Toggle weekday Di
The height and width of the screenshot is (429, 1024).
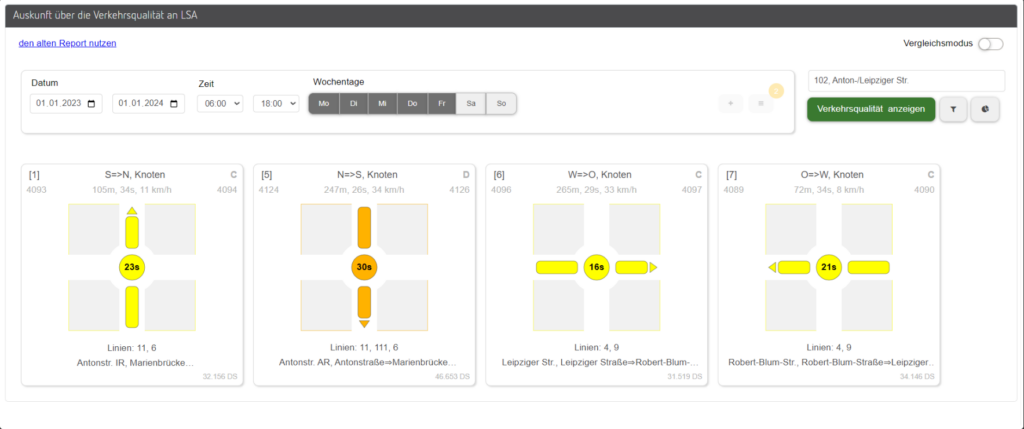(353, 104)
